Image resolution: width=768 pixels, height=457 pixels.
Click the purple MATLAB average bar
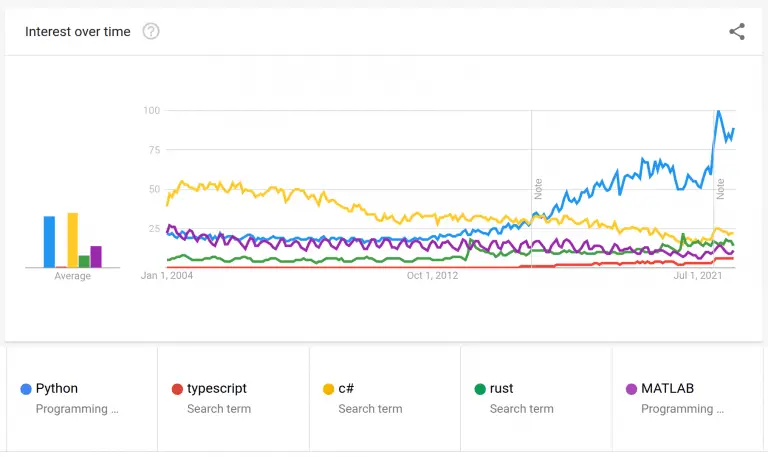tap(96, 257)
